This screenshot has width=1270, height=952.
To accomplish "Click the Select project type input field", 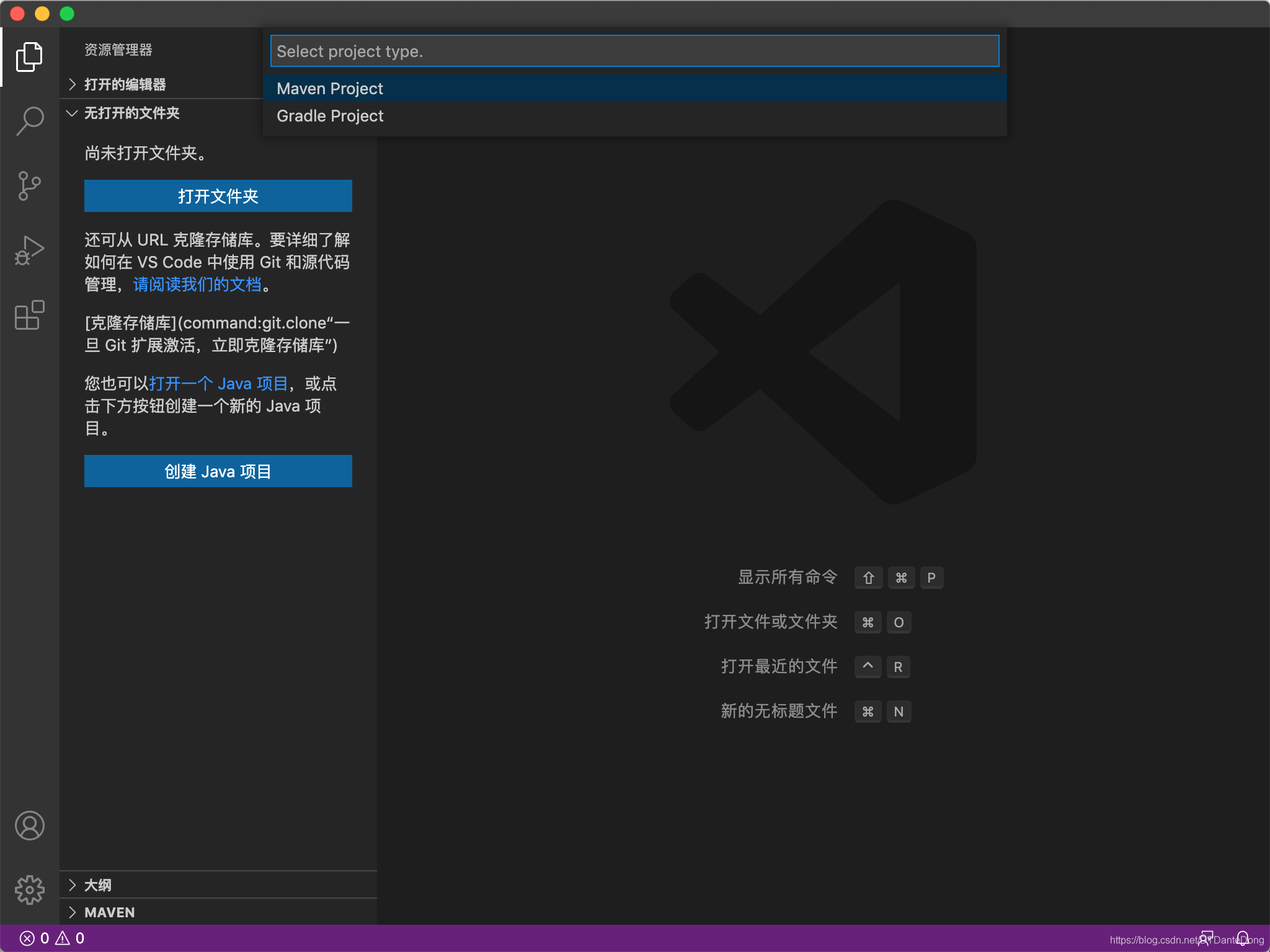I will point(634,51).
